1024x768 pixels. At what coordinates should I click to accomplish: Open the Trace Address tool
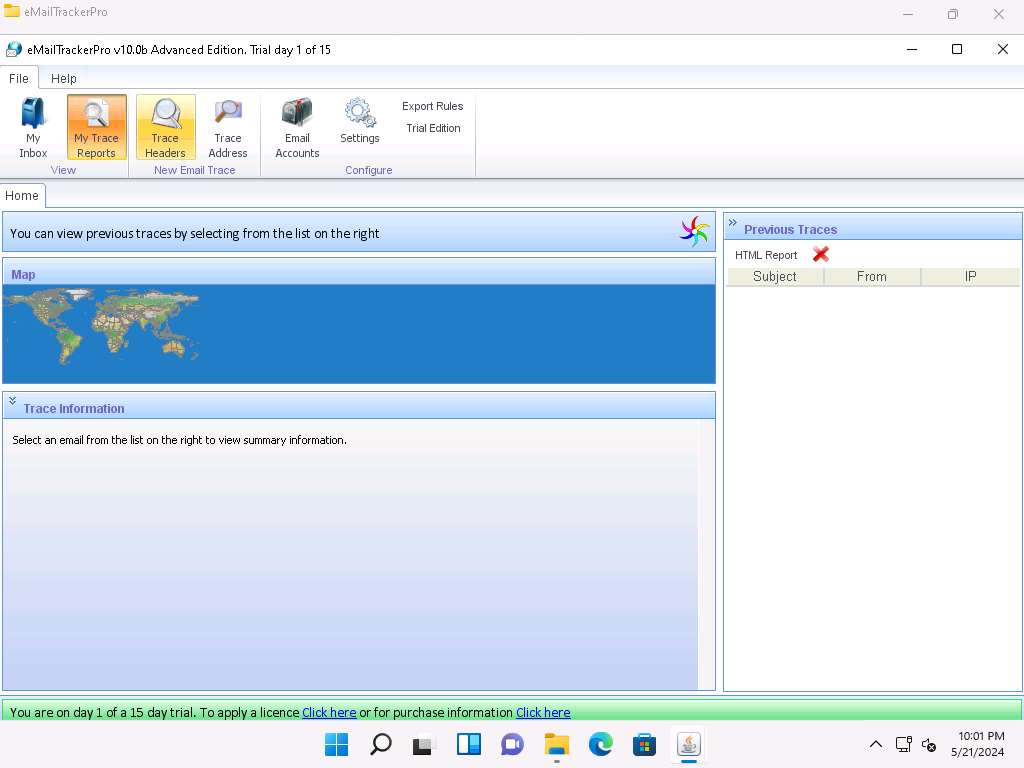pos(227,127)
